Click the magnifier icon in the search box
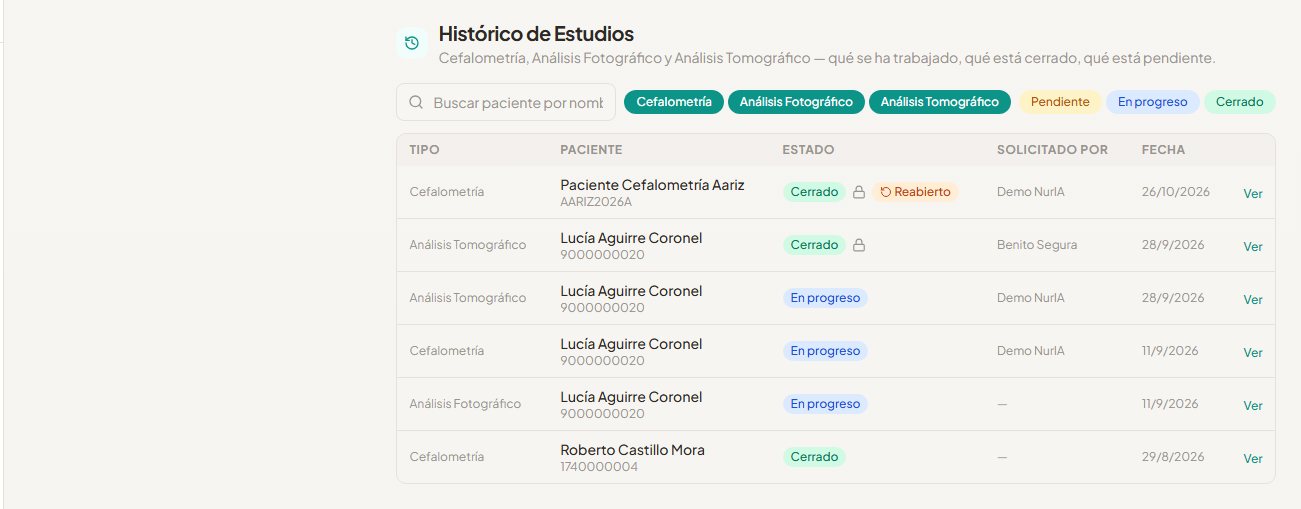 pos(416,102)
